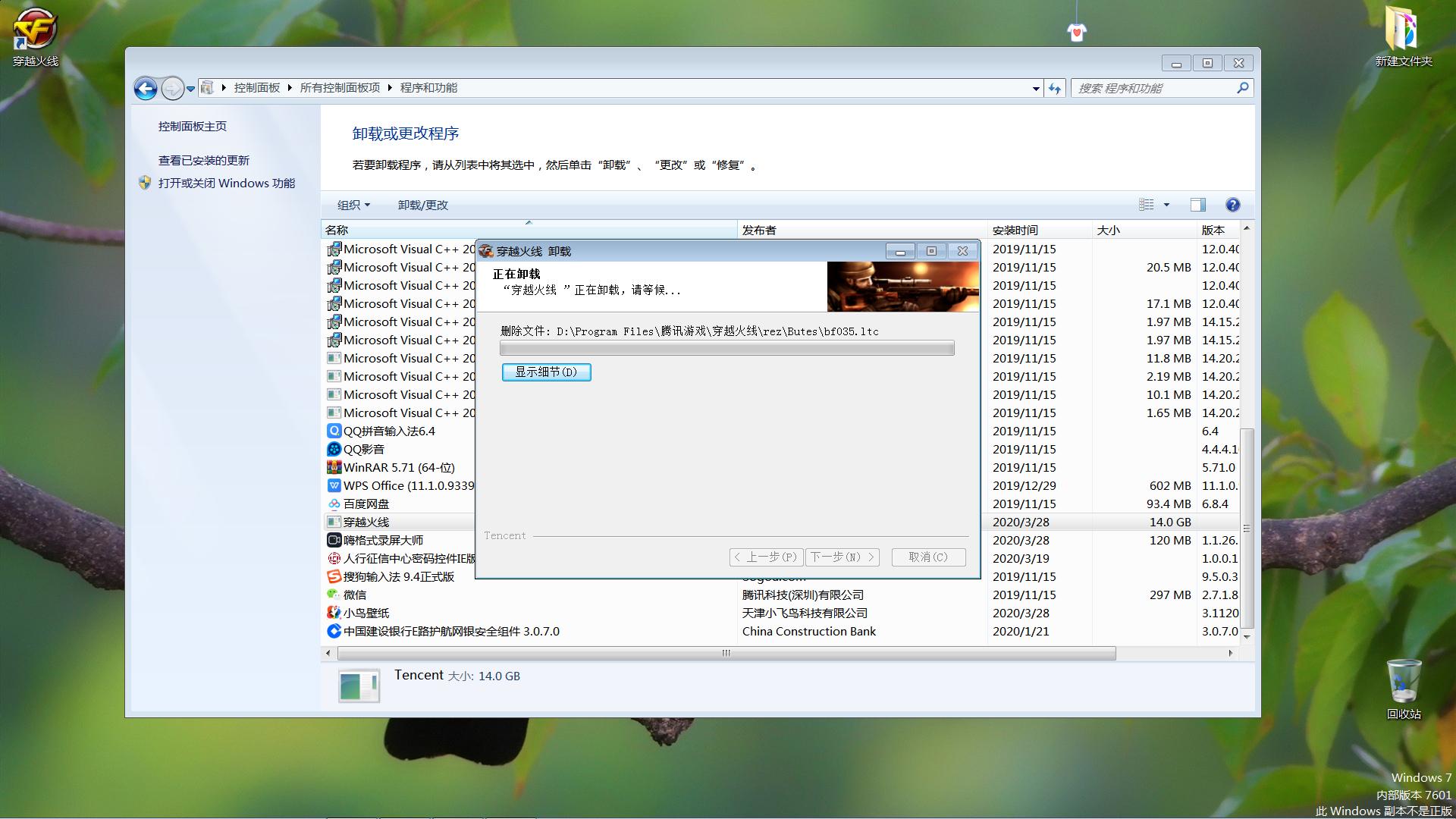Expand the arrow after 所有控制面板项 breadcrumb

390,88
